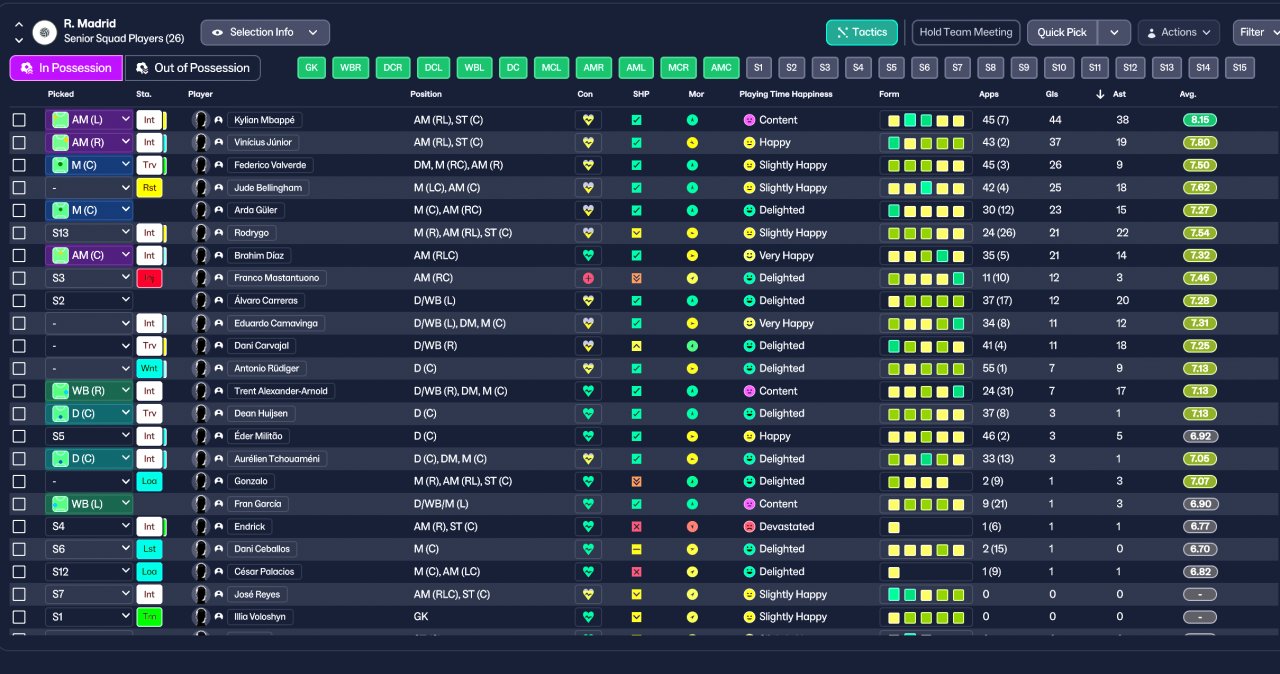The width and height of the screenshot is (1280, 674).
Task: Click Éder Militão's 6.92 rating pill
Action: pyautogui.click(x=1200, y=436)
